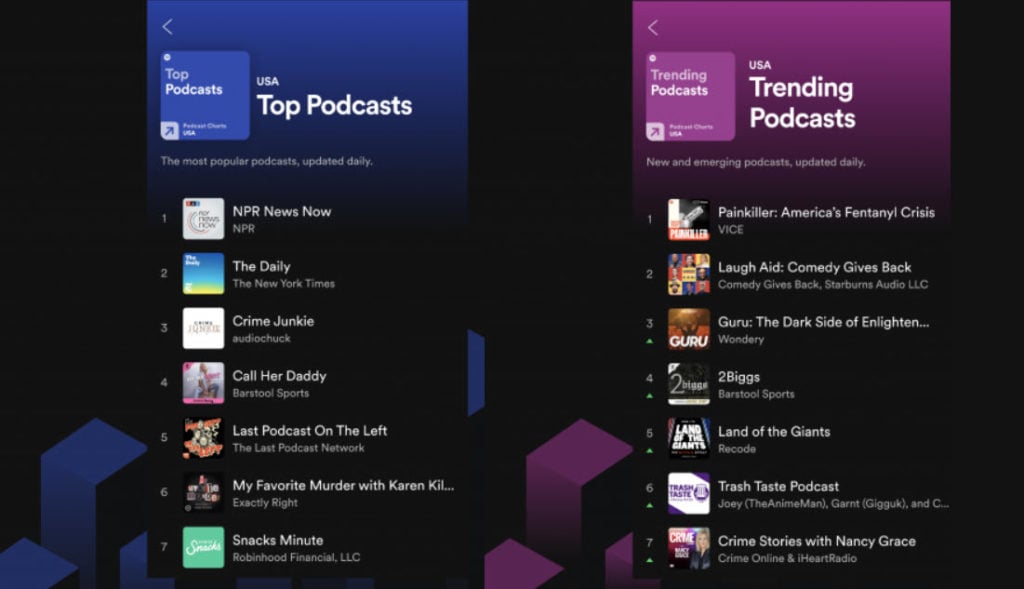Click publisher VICE
1024x589 pixels.
731,230
